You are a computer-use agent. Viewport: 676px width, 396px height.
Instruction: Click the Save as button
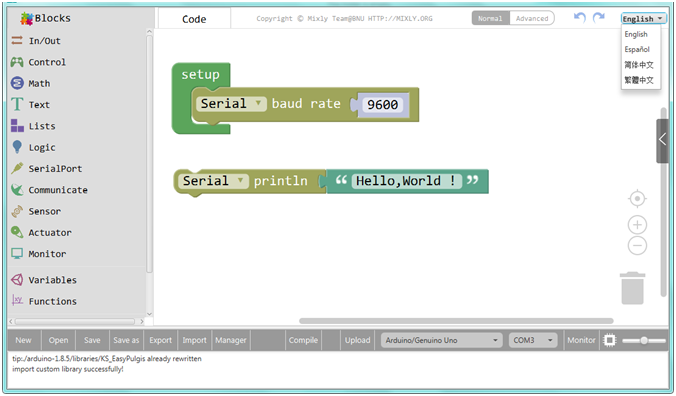tap(126, 340)
